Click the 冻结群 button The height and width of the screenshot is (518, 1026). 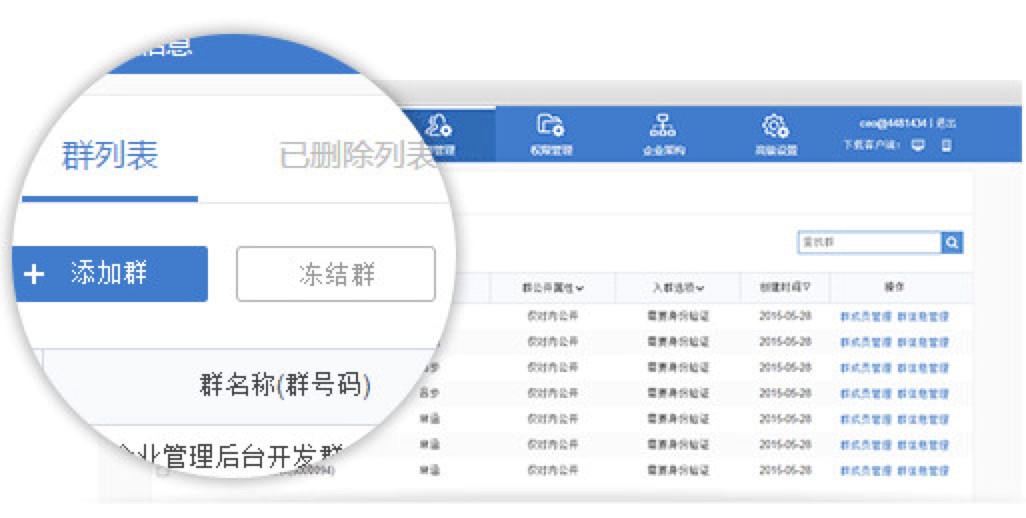(x=336, y=274)
